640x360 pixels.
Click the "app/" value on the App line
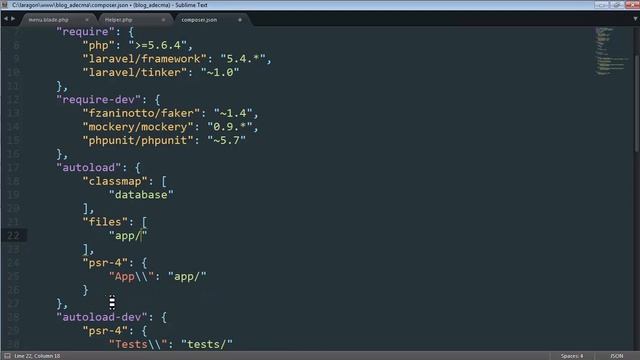coord(187,277)
